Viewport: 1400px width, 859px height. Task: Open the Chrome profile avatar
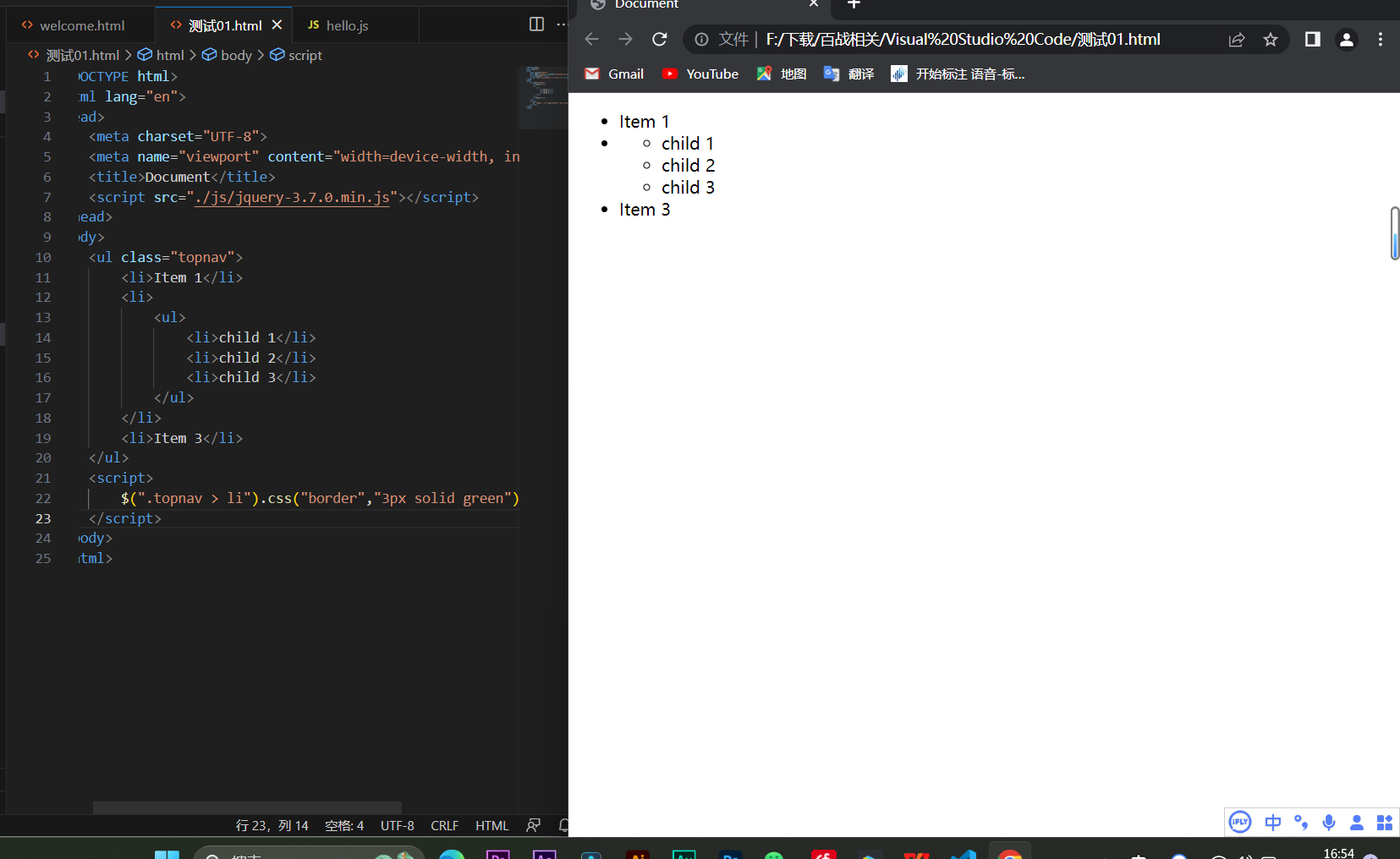pos(1346,40)
